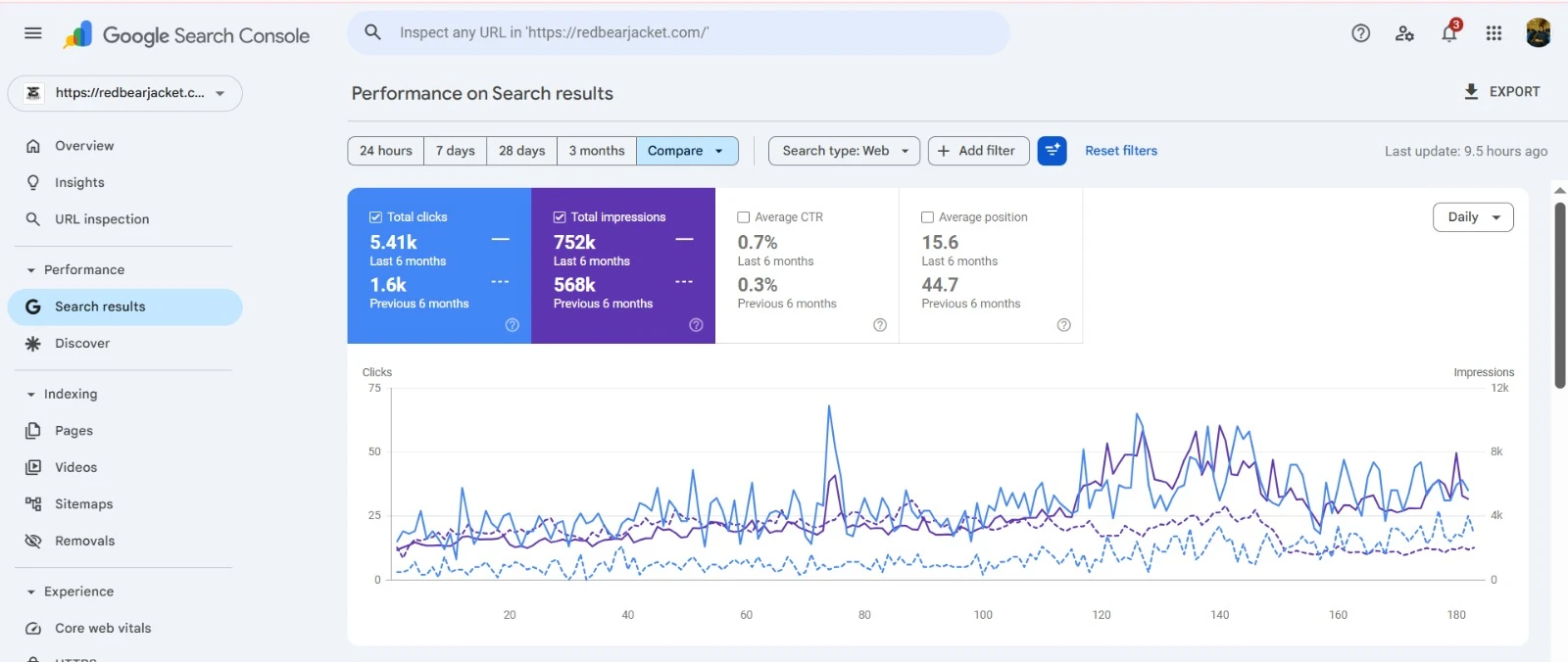Open URL inspection in the sidebar

[x=124, y=219]
